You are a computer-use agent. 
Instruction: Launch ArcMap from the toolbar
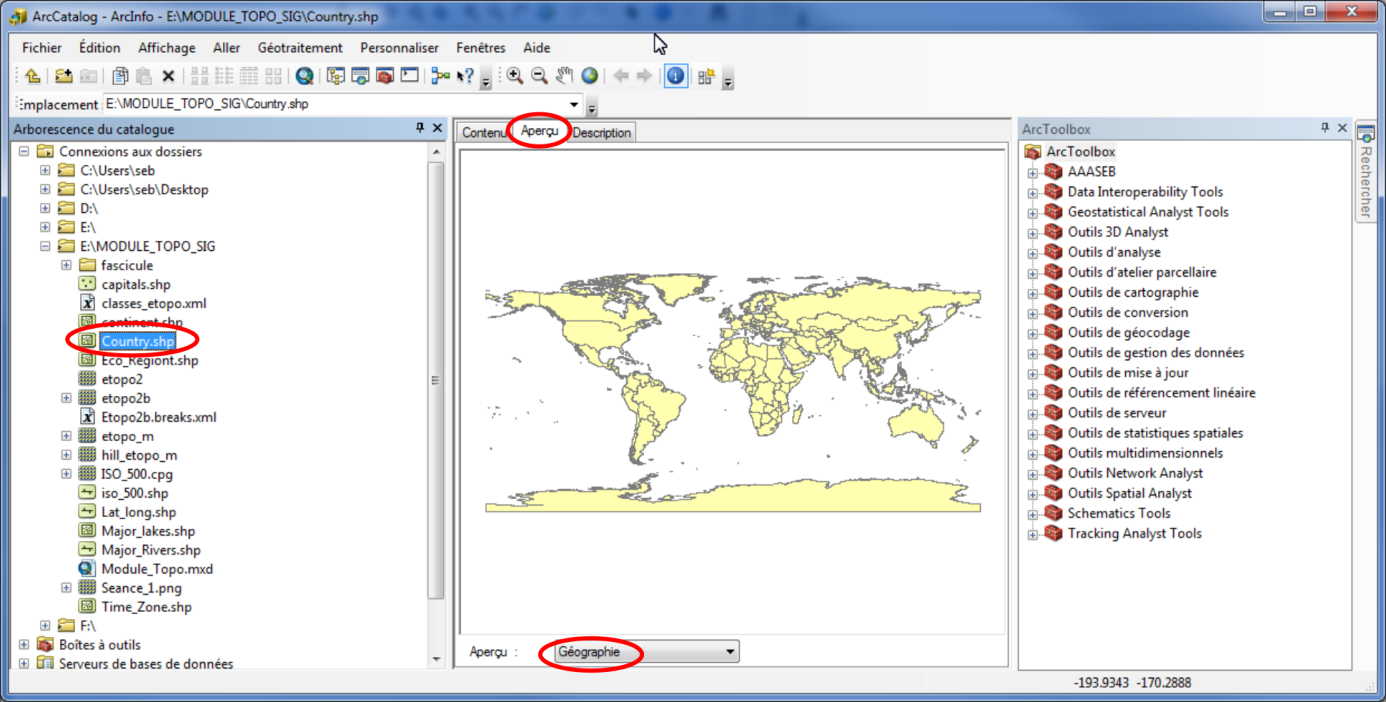tap(304, 76)
